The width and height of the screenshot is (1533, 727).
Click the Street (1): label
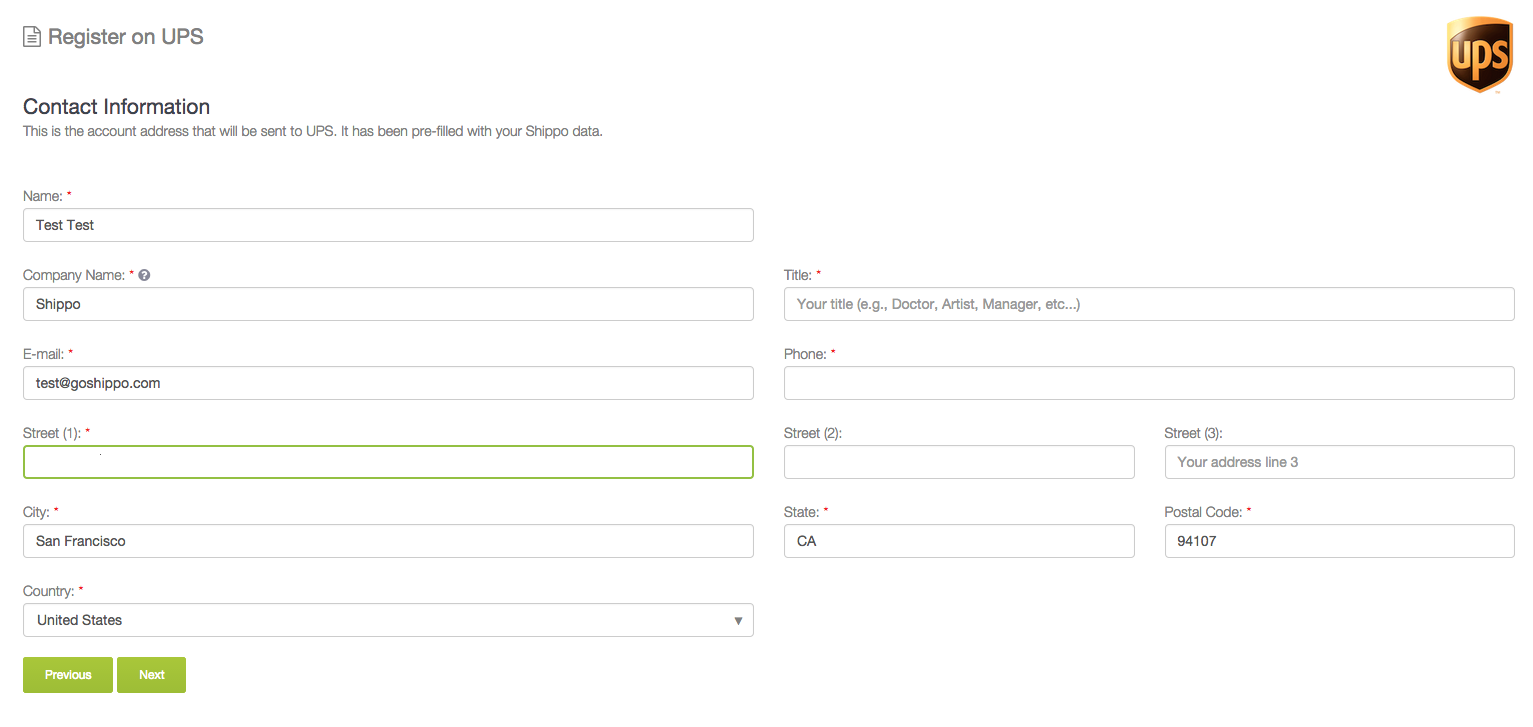click(52, 433)
